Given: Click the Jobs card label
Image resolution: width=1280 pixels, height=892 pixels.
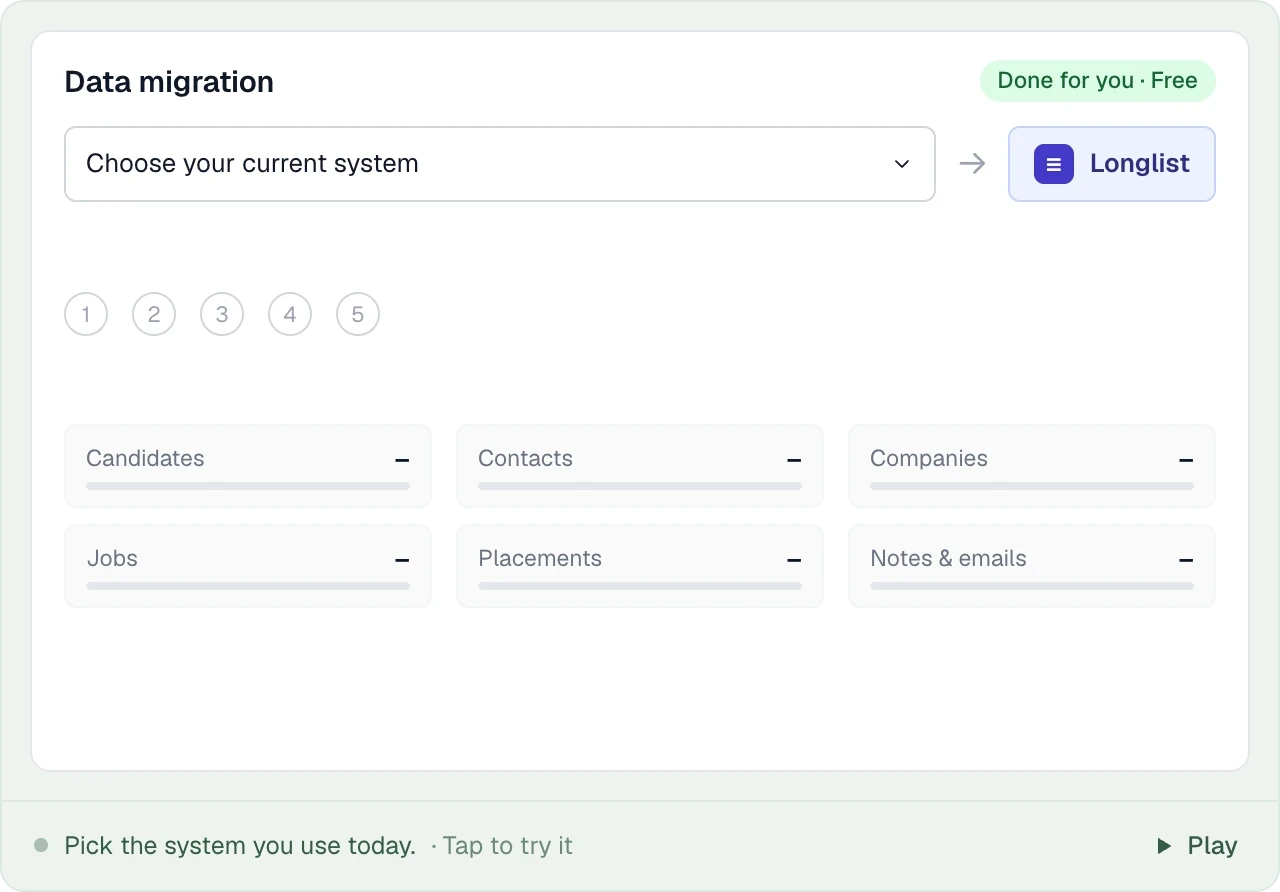Looking at the screenshot, I should click(x=112, y=558).
